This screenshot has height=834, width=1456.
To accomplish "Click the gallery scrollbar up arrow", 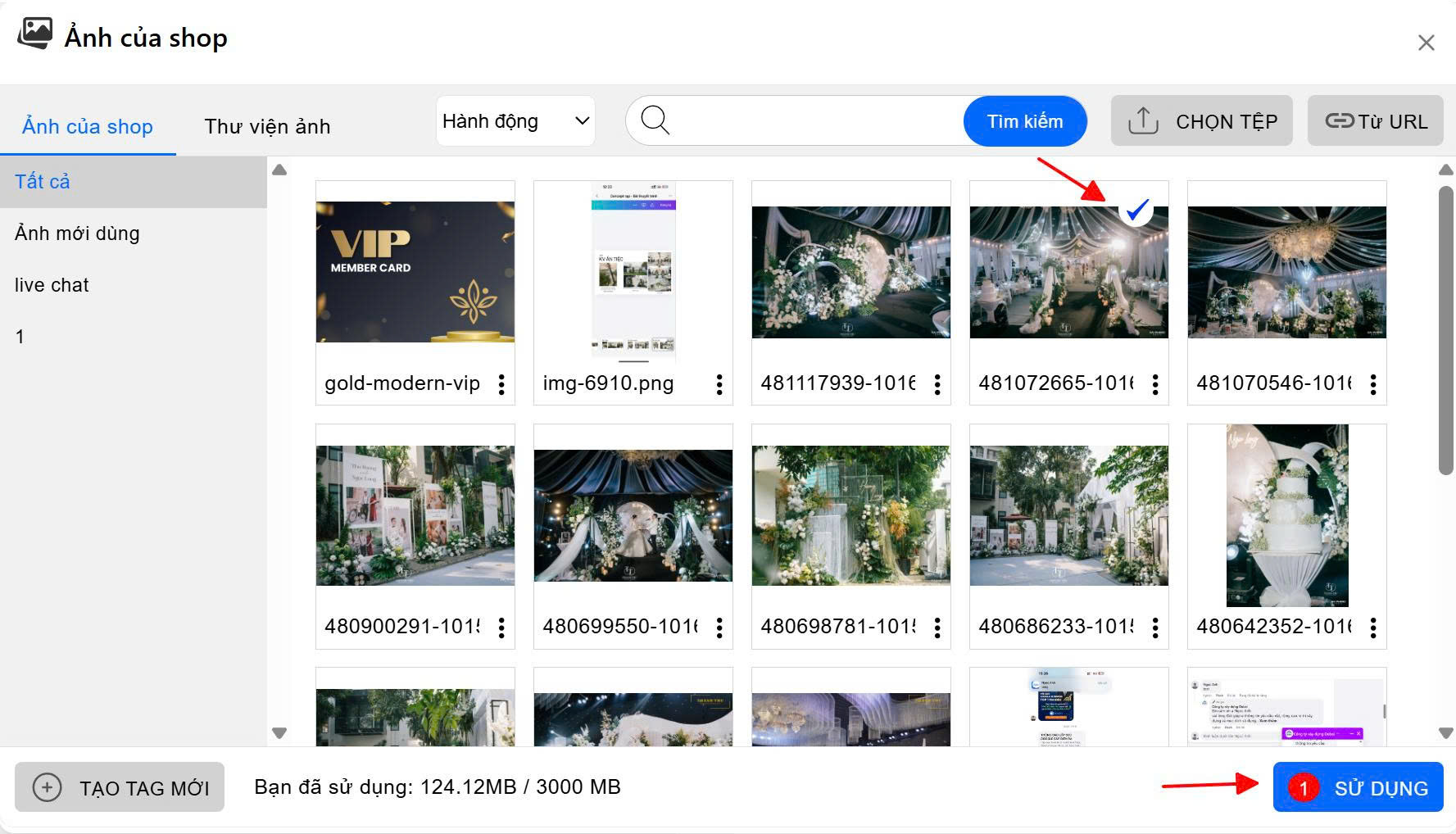I will pos(1446,170).
